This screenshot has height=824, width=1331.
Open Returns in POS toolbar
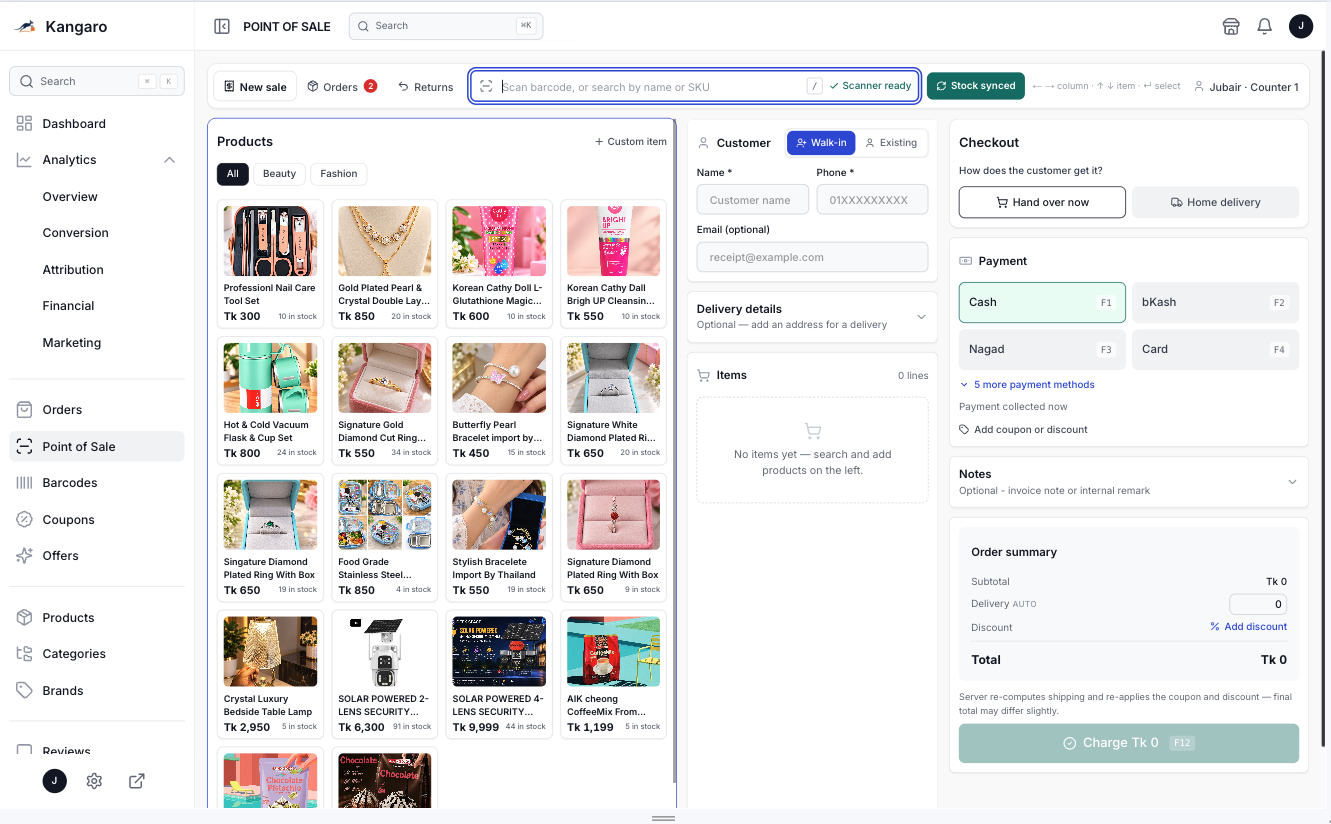pyautogui.click(x=426, y=87)
